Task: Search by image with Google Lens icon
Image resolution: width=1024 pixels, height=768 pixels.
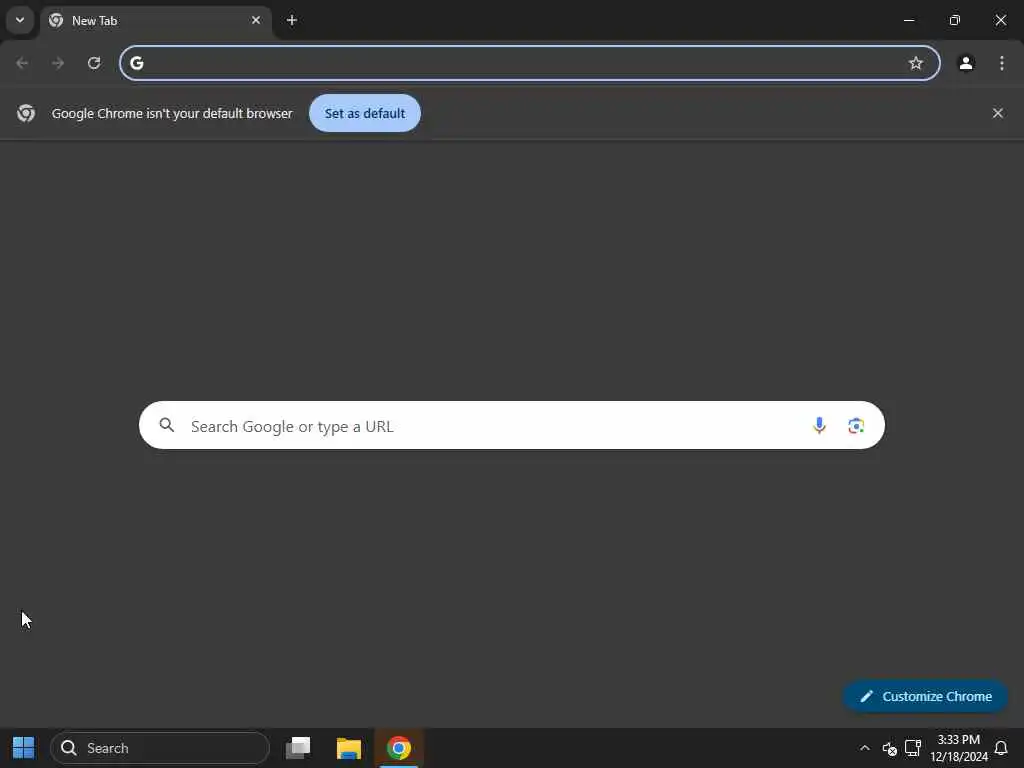Action: (x=856, y=426)
